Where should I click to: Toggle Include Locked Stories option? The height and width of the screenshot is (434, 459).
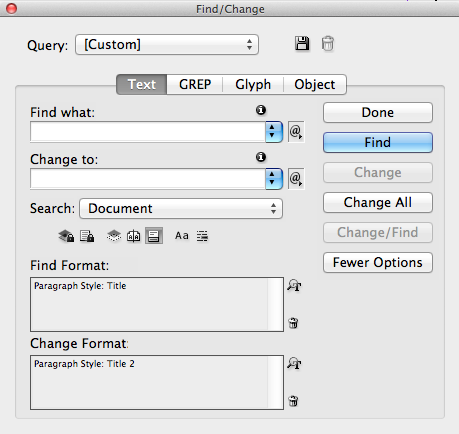pyautogui.click(x=87, y=236)
